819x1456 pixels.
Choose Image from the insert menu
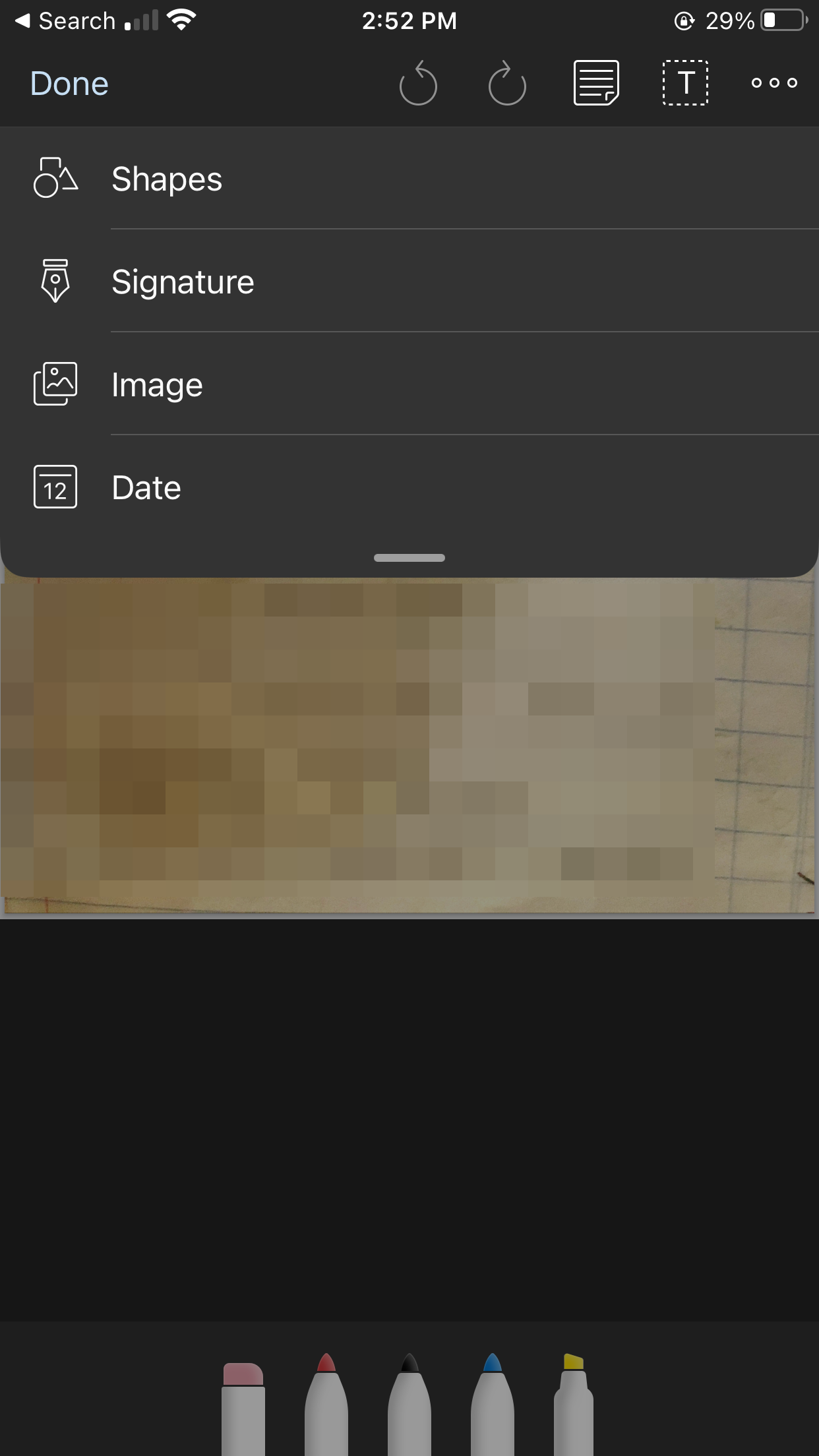click(409, 384)
